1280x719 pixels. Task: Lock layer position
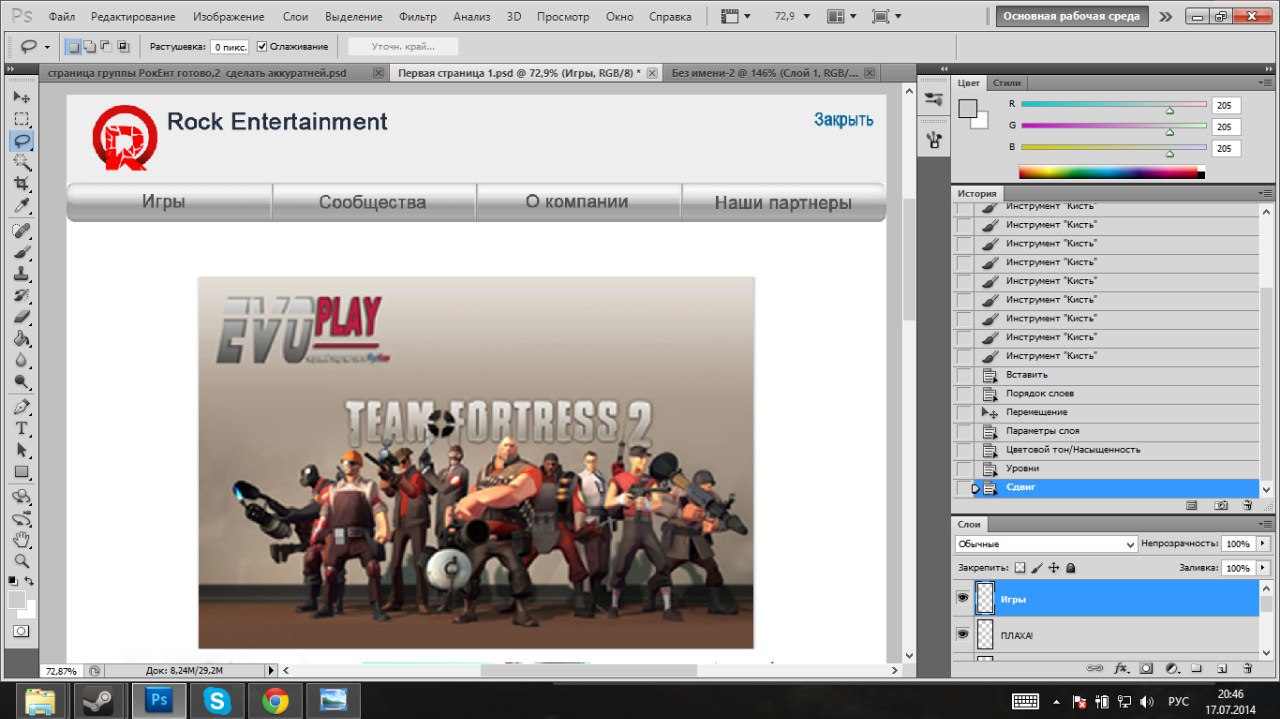[1054, 568]
